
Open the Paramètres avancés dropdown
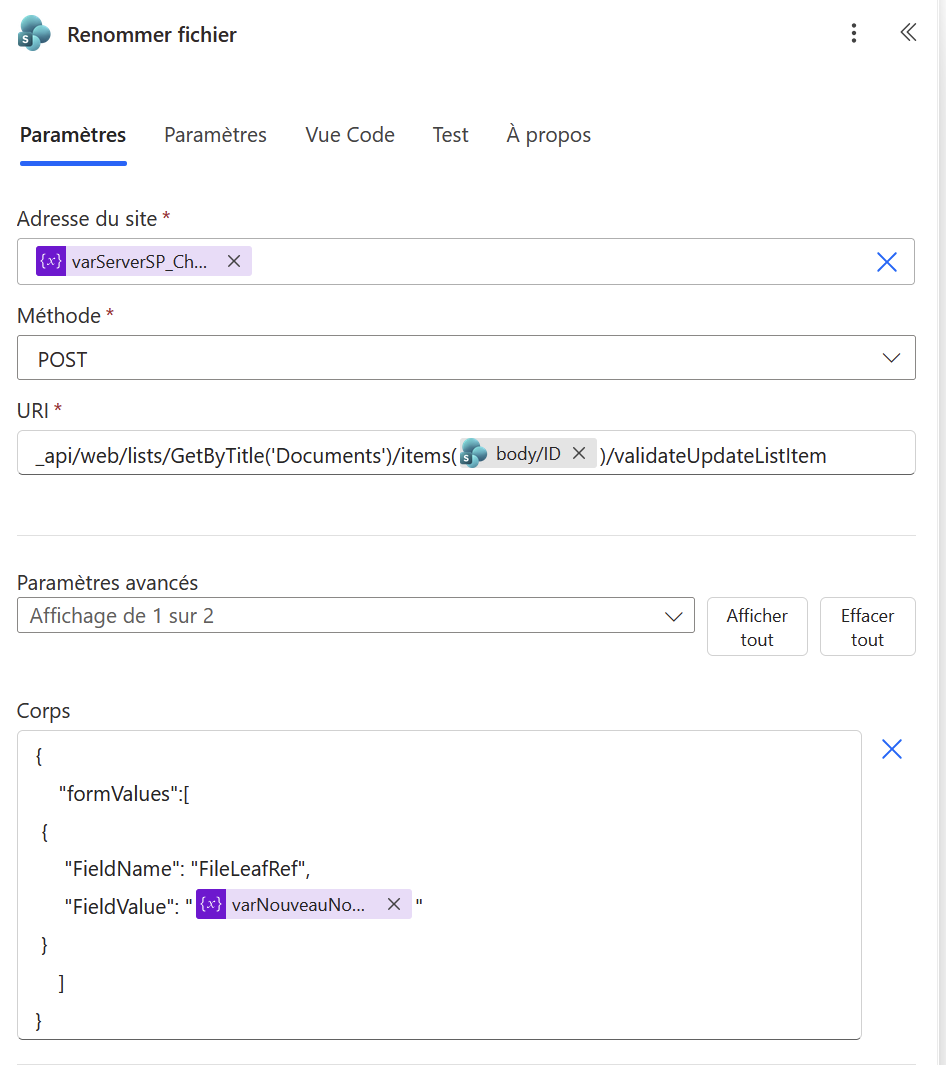click(x=355, y=616)
